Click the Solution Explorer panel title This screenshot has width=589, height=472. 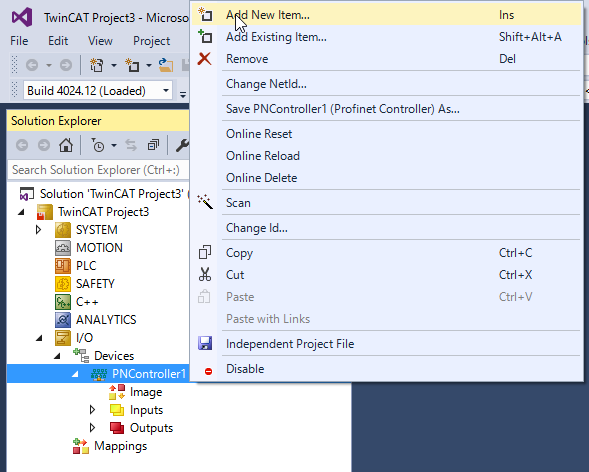pyautogui.click(x=56, y=121)
